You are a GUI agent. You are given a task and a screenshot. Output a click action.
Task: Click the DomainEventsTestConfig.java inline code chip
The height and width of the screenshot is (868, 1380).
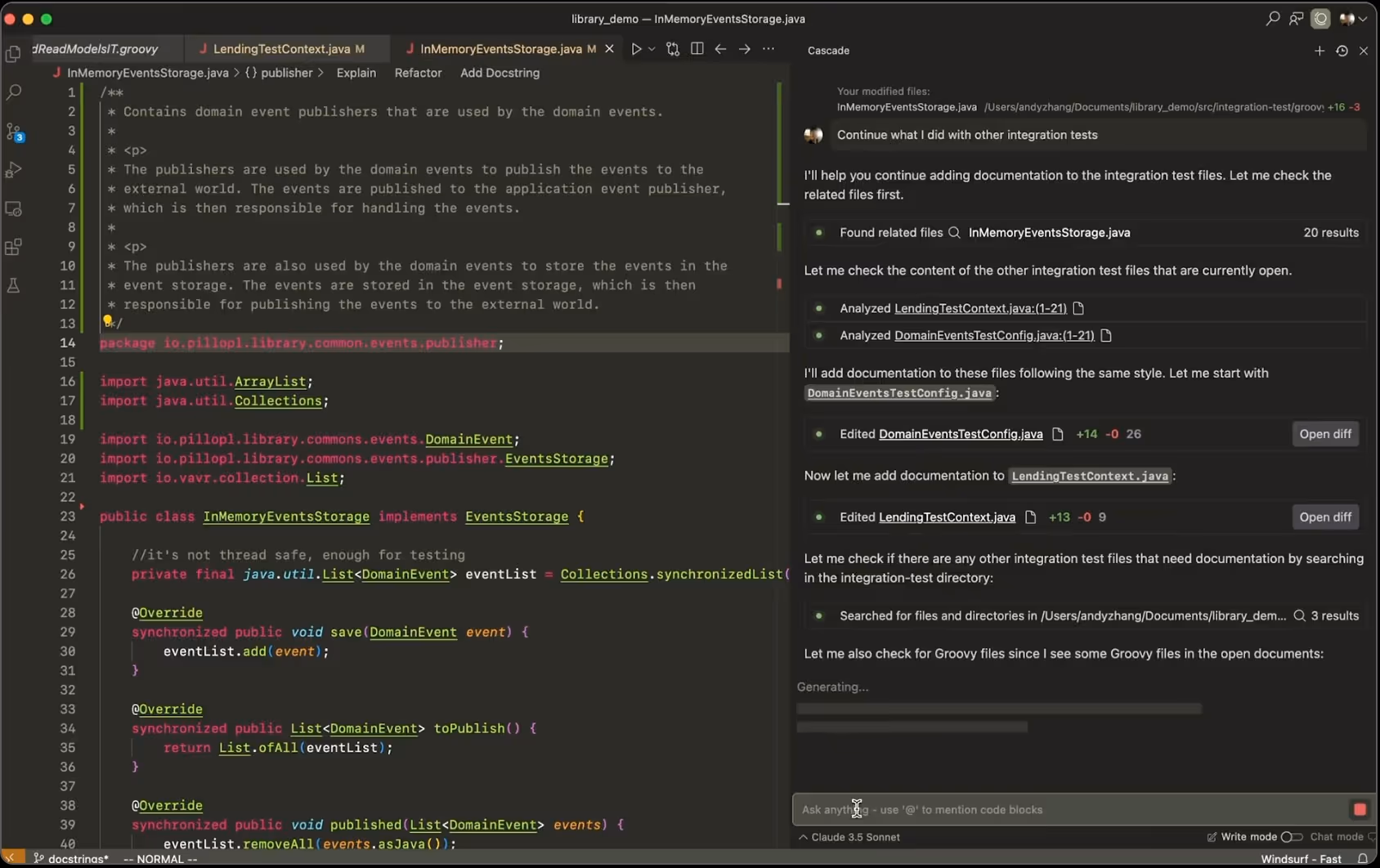click(899, 393)
